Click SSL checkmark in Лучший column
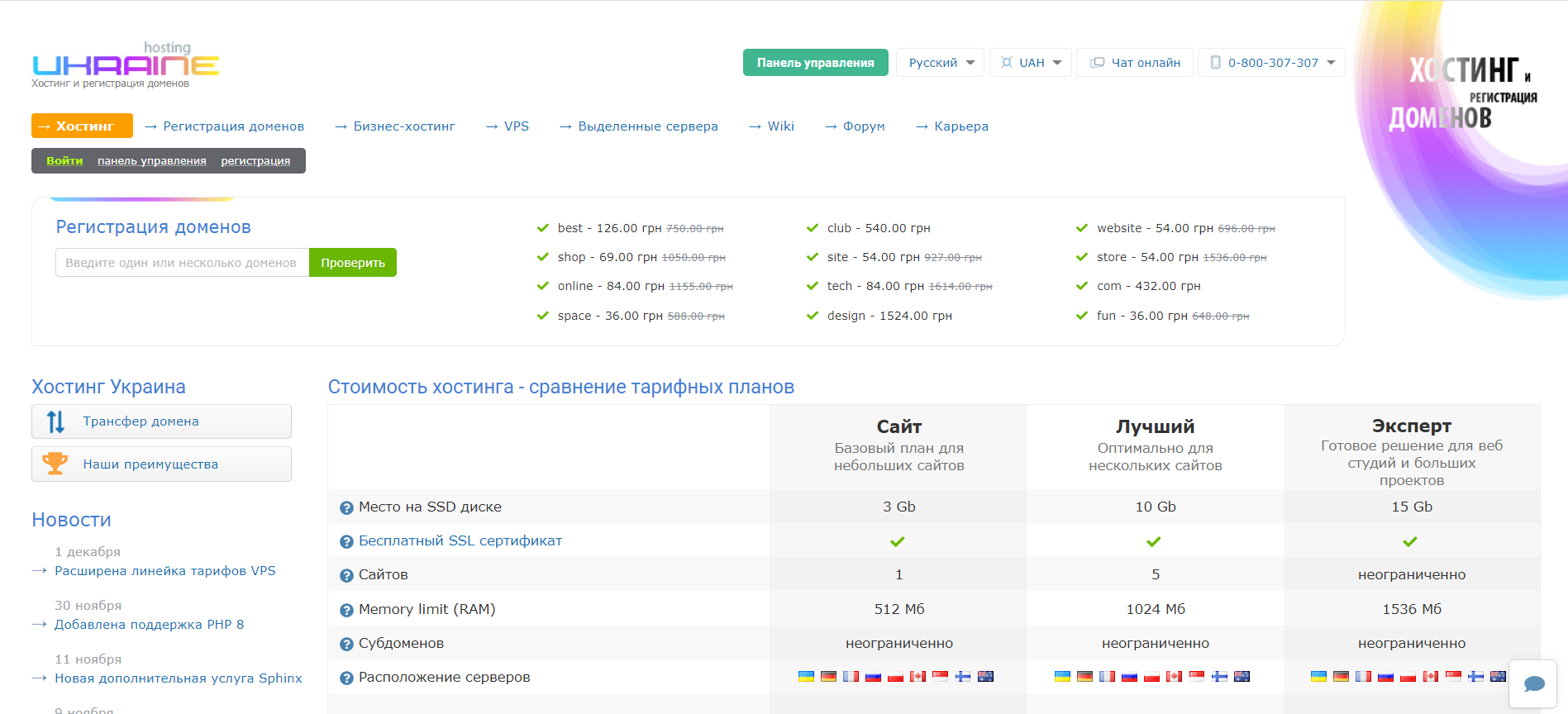The height and width of the screenshot is (714, 1568). point(1154,541)
